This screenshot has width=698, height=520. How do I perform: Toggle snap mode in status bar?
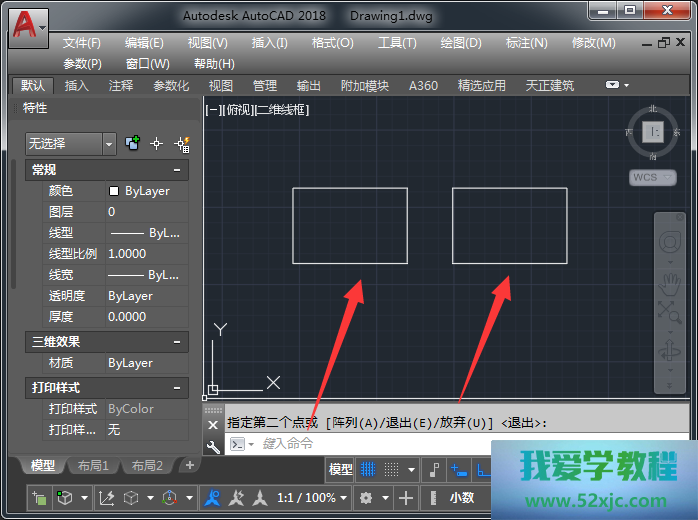click(x=393, y=469)
